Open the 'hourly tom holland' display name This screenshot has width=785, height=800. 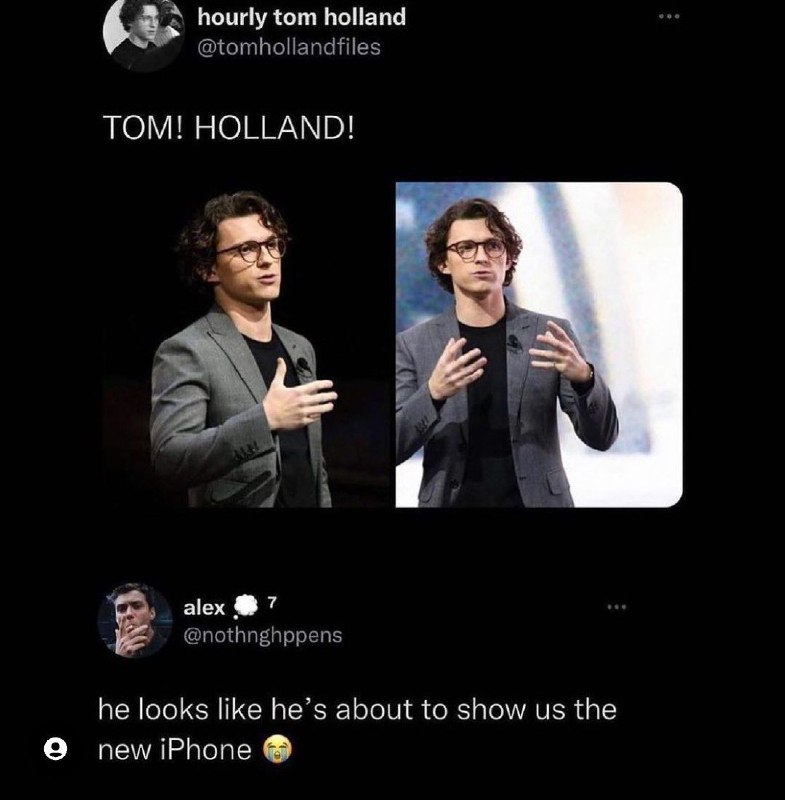click(301, 17)
